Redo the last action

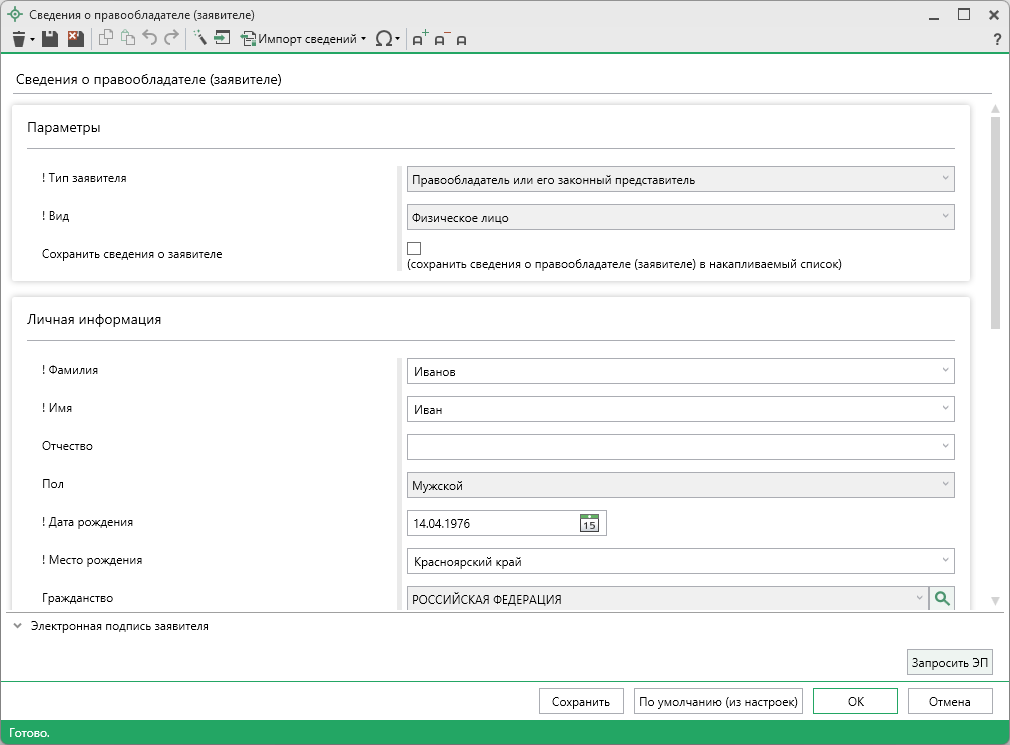pos(171,38)
